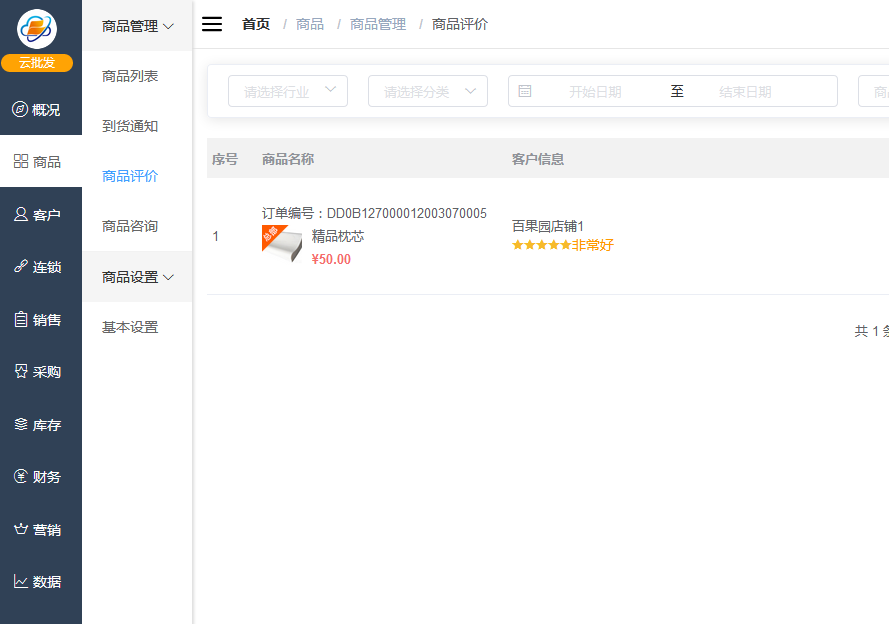Select 商品 in the main sidebar
Screen dimensions: 889x624
point(41,162)
